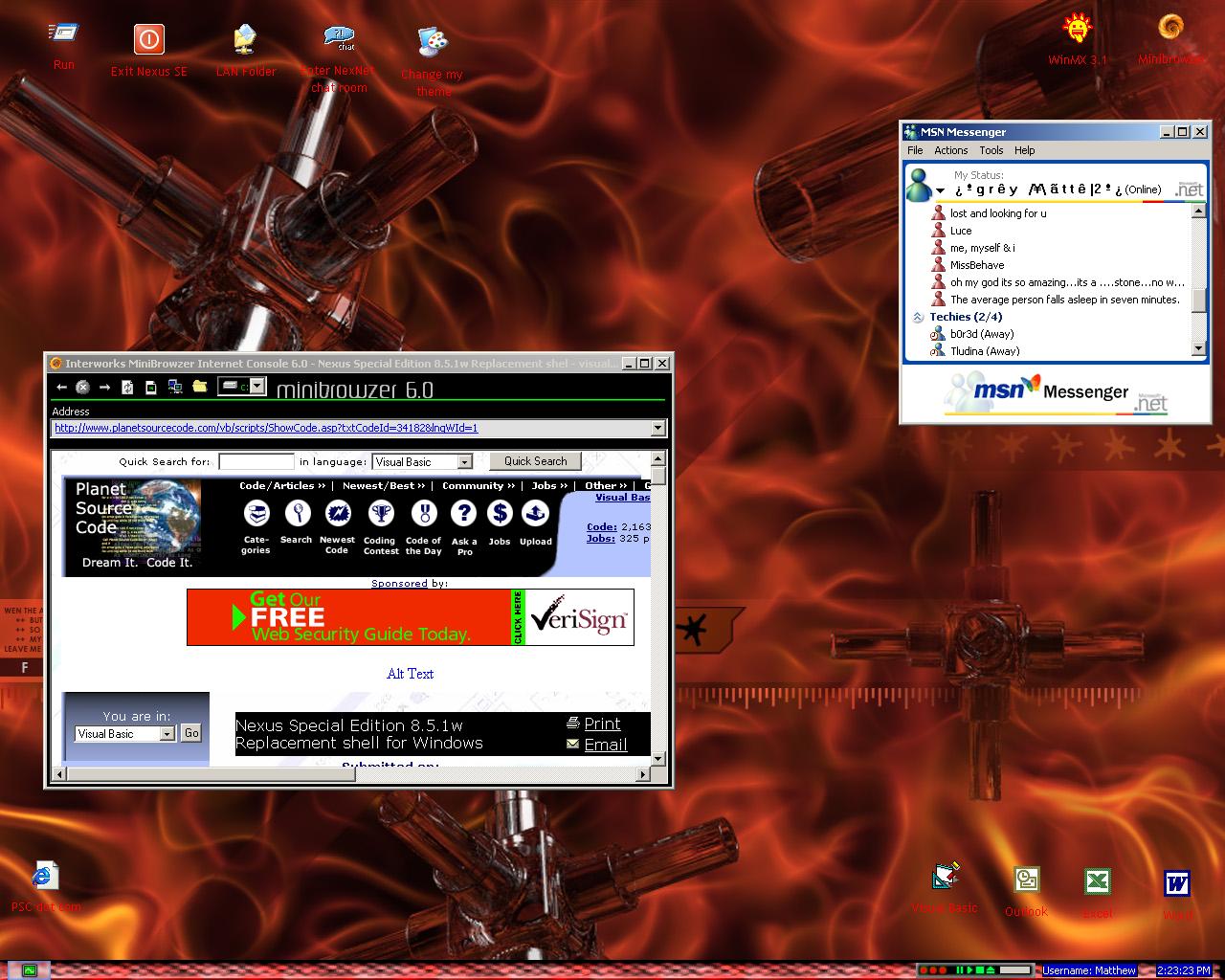Open the Excel shortcut icon
Image resolution: width=1225 pixels, height=980 pixels.
click(1097, 882)
